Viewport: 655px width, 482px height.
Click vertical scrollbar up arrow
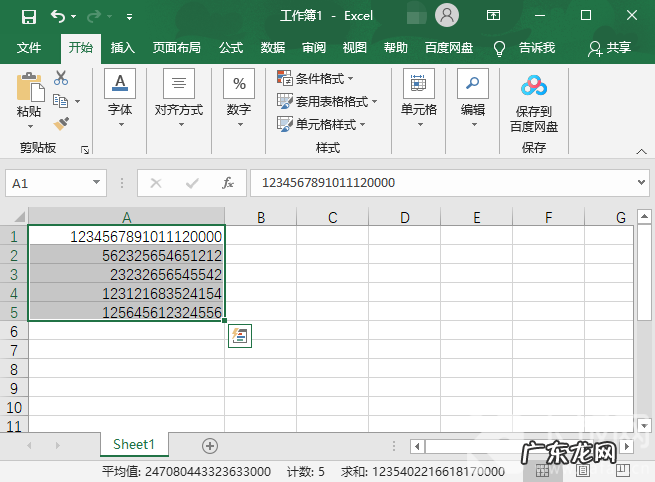point(644,216)
